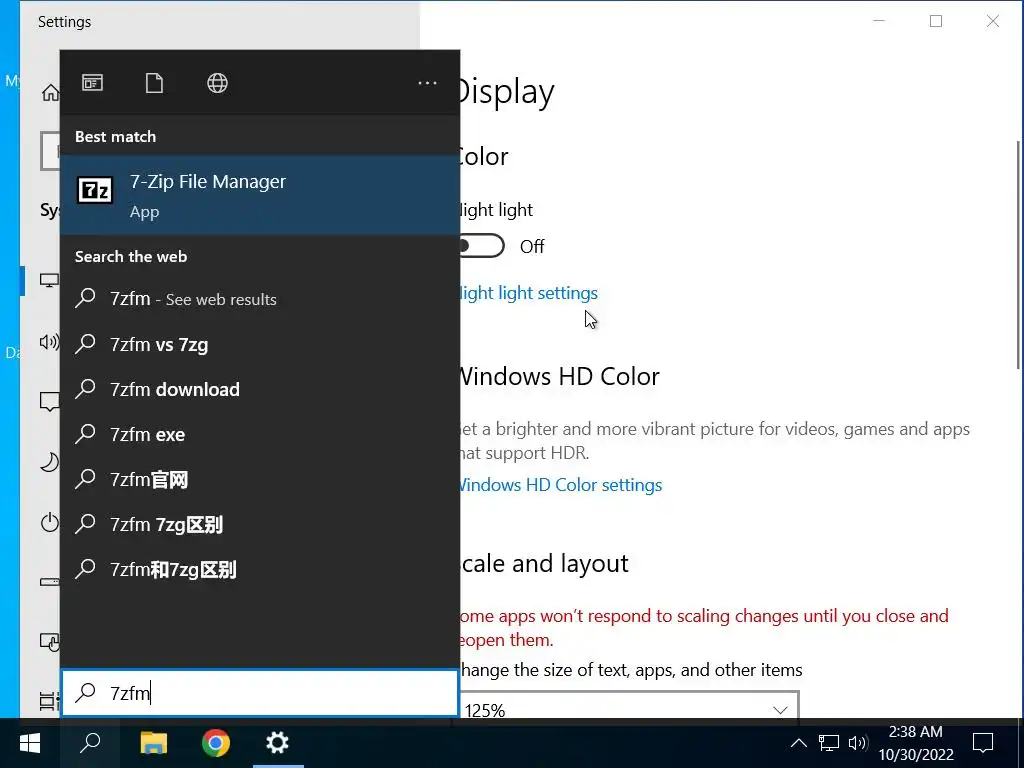The height and width of the screenshot is (768, 1024).
Task: Choose the '7zfm和7zg区别' suggestion
Action: [260, 569]
